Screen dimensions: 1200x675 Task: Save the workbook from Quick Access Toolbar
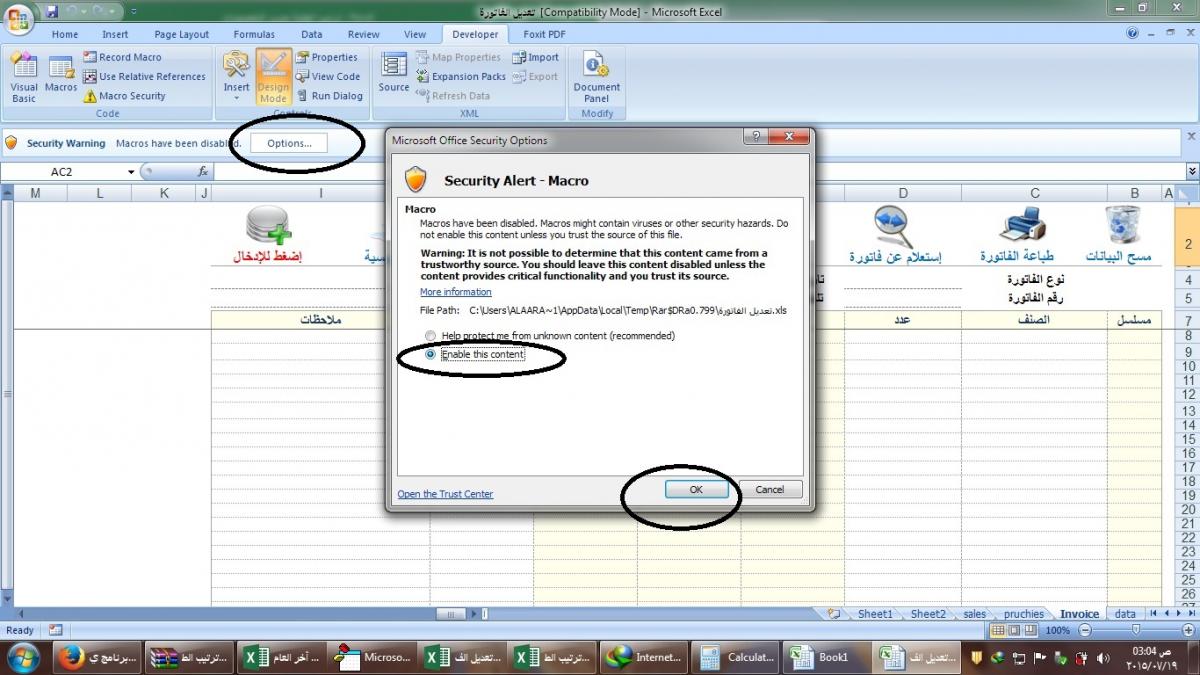pos(52,11)
